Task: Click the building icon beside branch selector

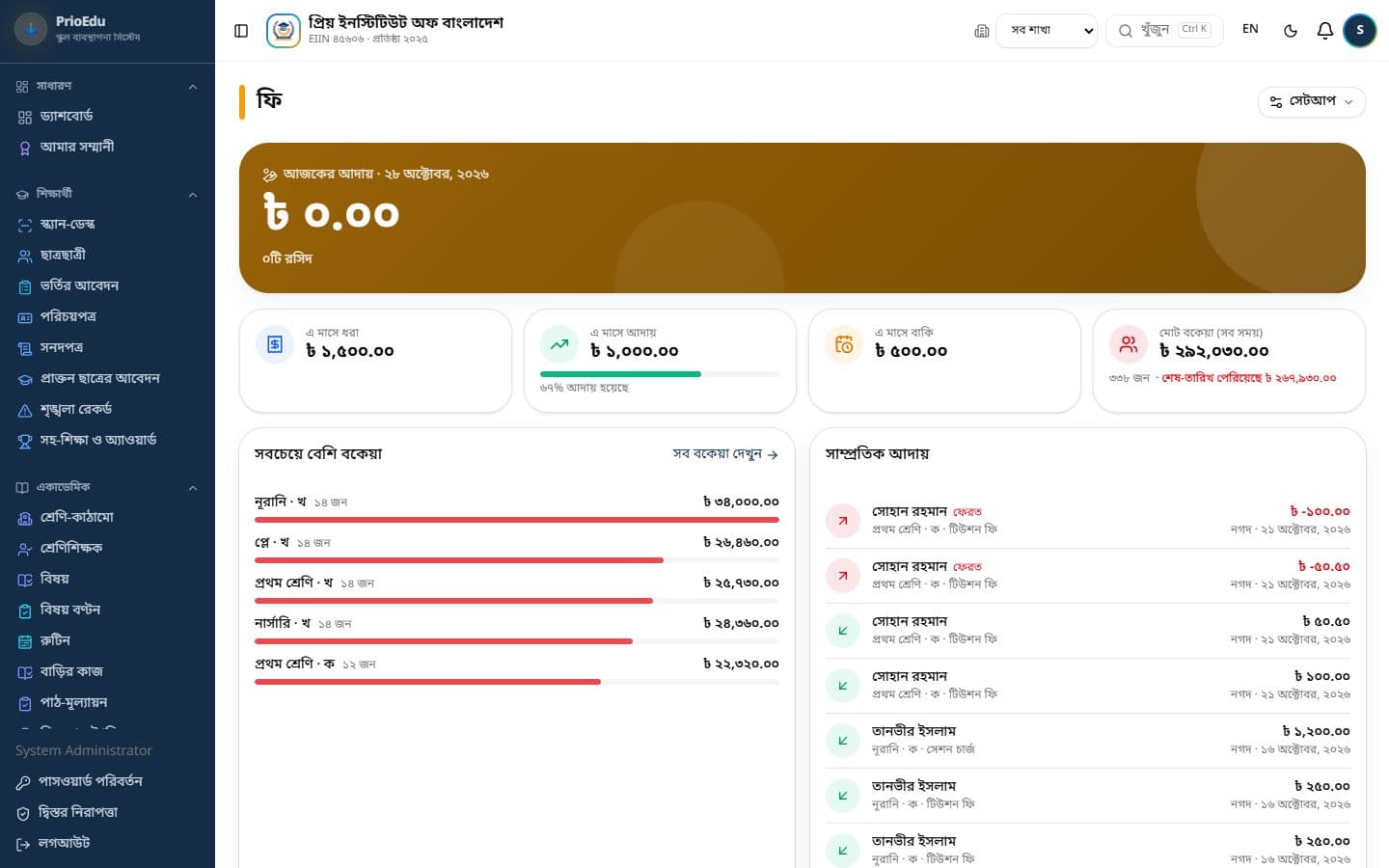Action: tap(982, 31)
